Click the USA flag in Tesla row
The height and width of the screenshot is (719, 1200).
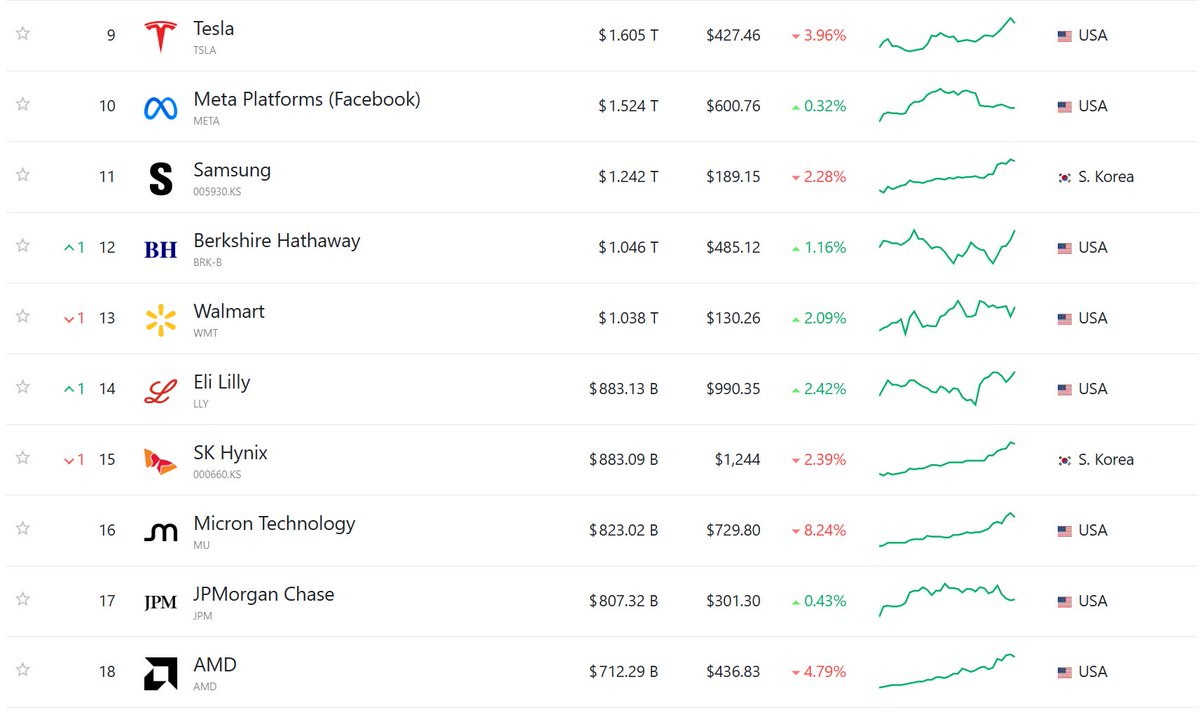(x=1065, y=36)
